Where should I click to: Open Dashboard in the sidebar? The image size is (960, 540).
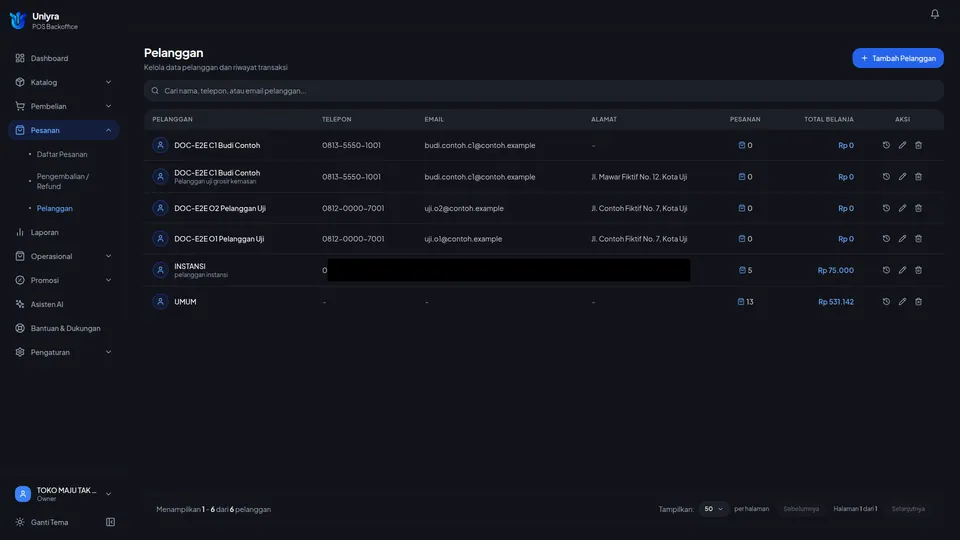point(64,58)
